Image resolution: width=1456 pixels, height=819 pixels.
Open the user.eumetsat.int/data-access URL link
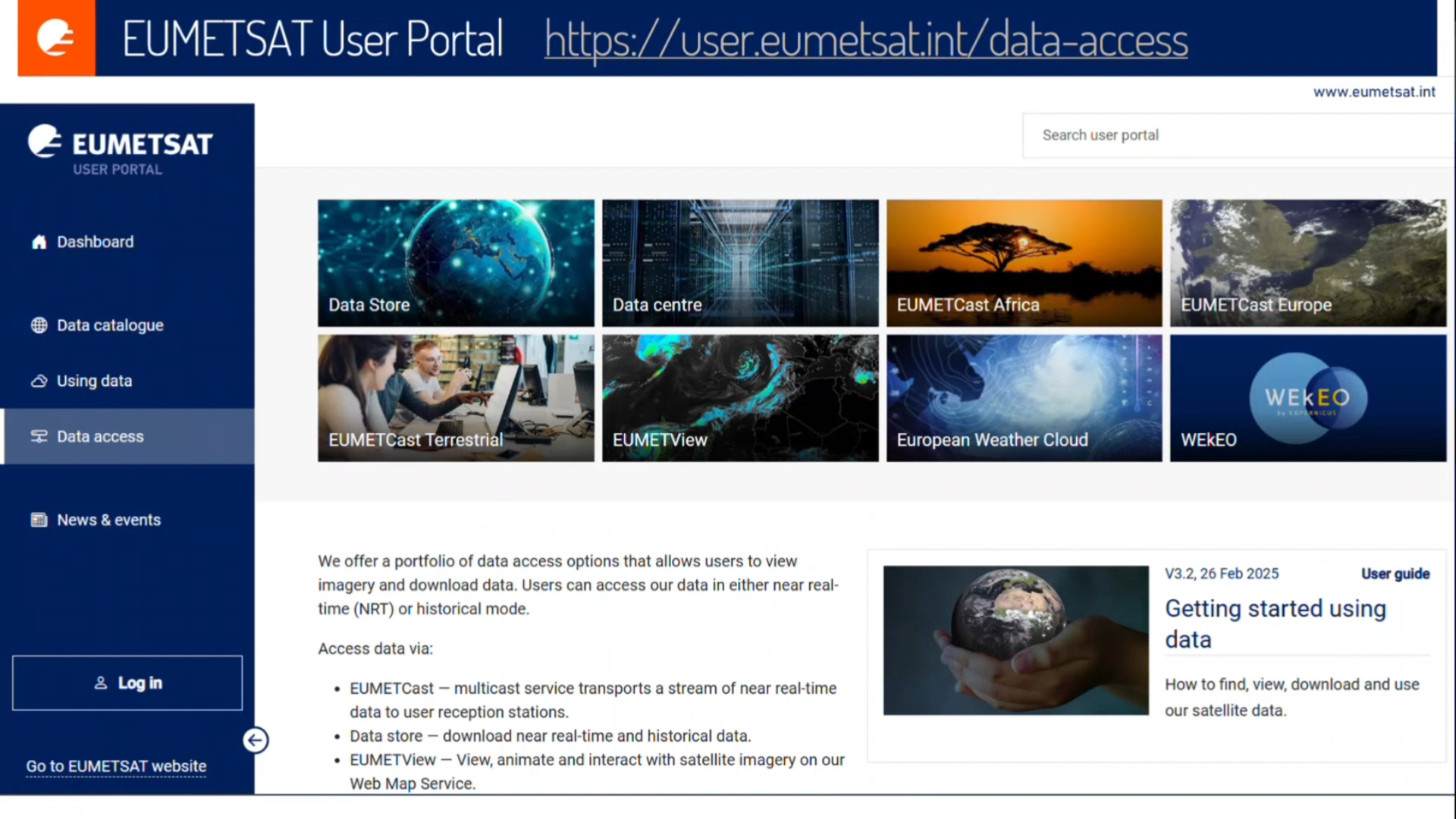(865, 39)
